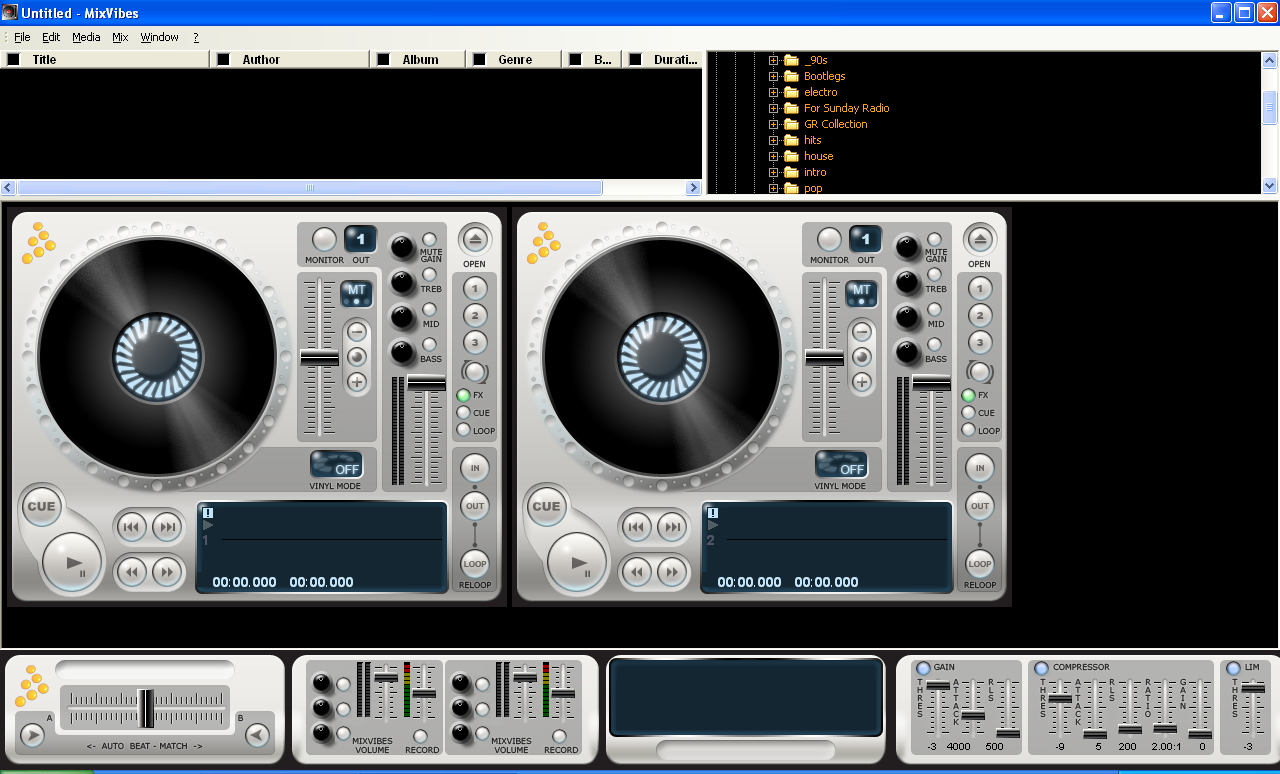Expand the For Sunday Radio folder

point(774,108)
